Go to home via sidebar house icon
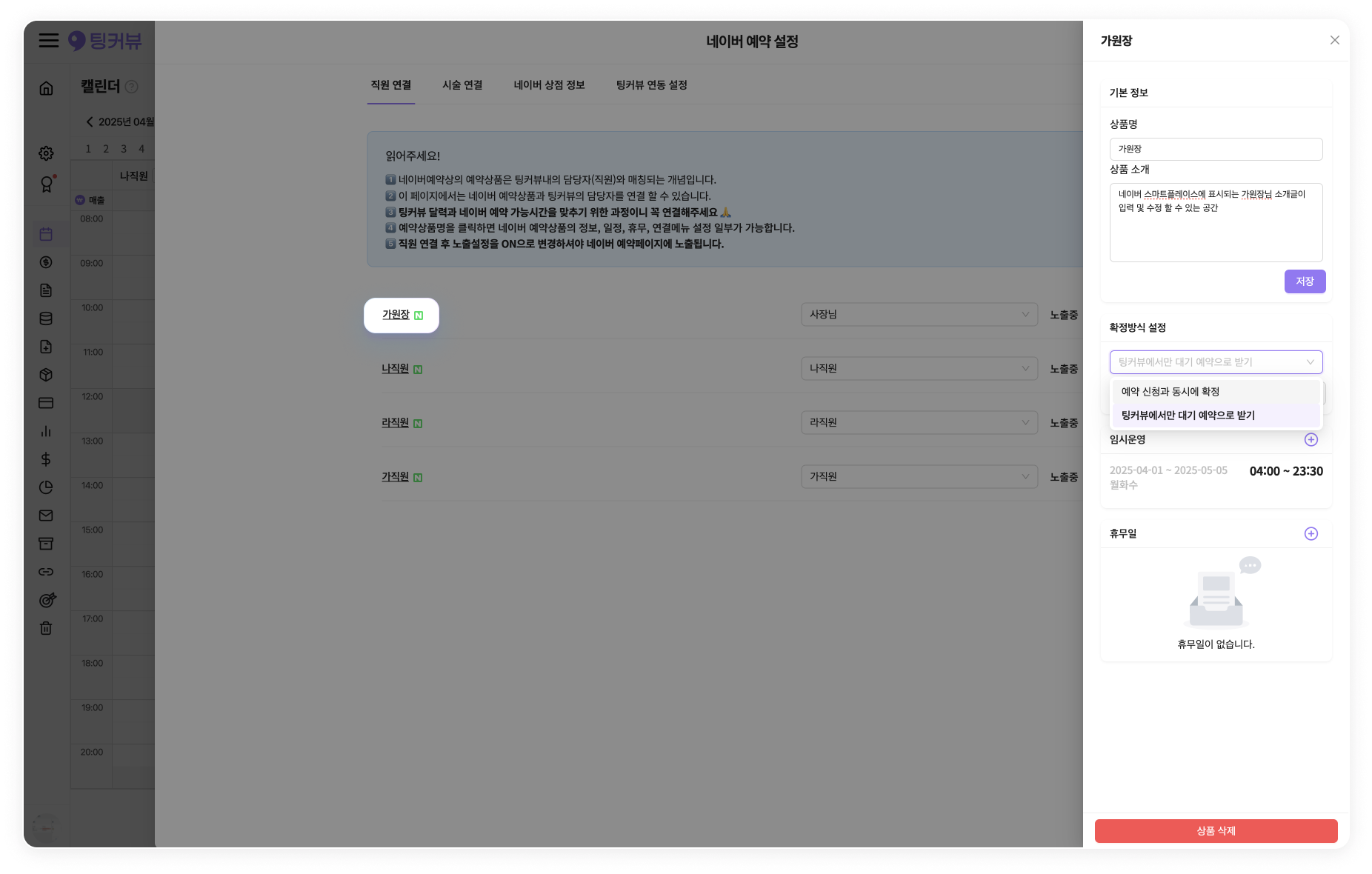This screenshot has height=874, width=1372. point(46,88)
